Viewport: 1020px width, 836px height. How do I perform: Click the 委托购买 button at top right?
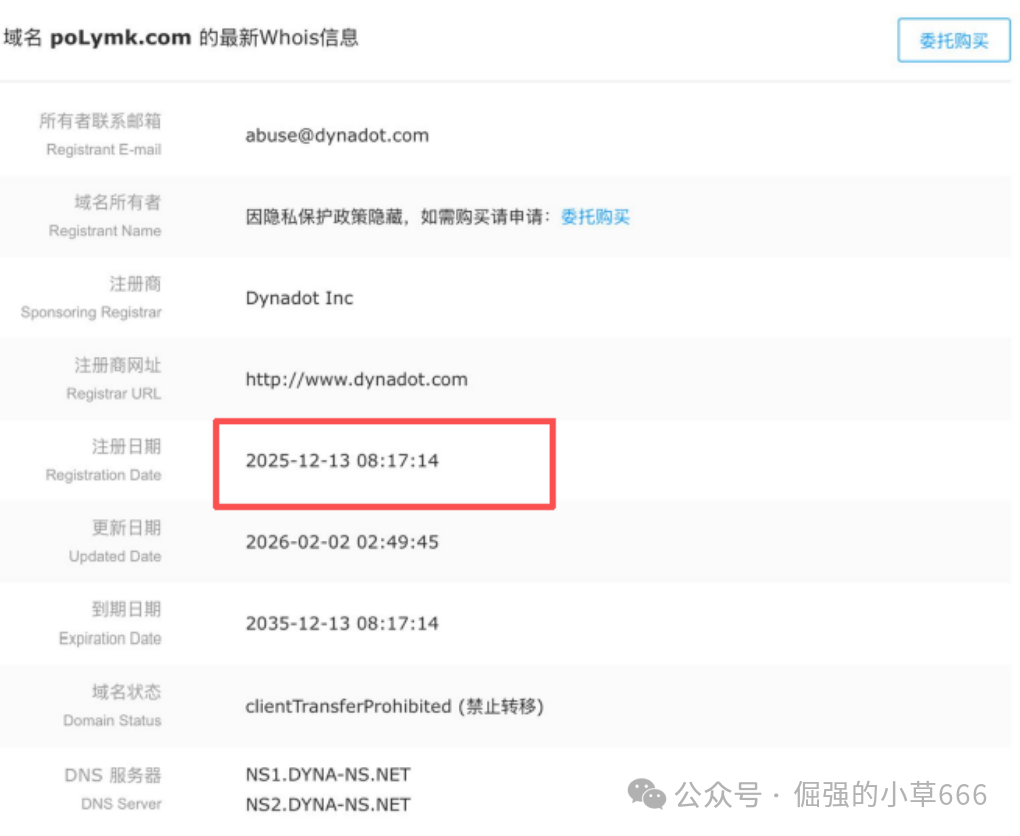coord(953,41)
